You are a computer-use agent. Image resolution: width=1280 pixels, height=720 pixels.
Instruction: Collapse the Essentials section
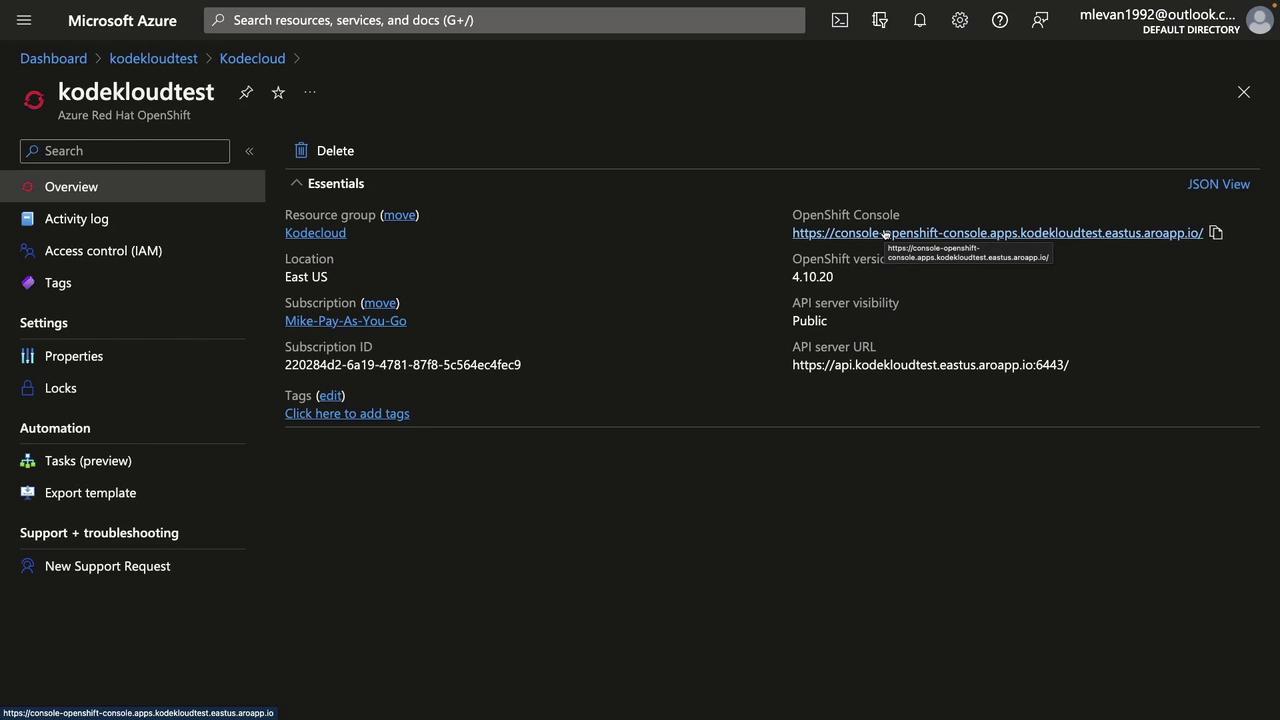(x=296, y=183)
